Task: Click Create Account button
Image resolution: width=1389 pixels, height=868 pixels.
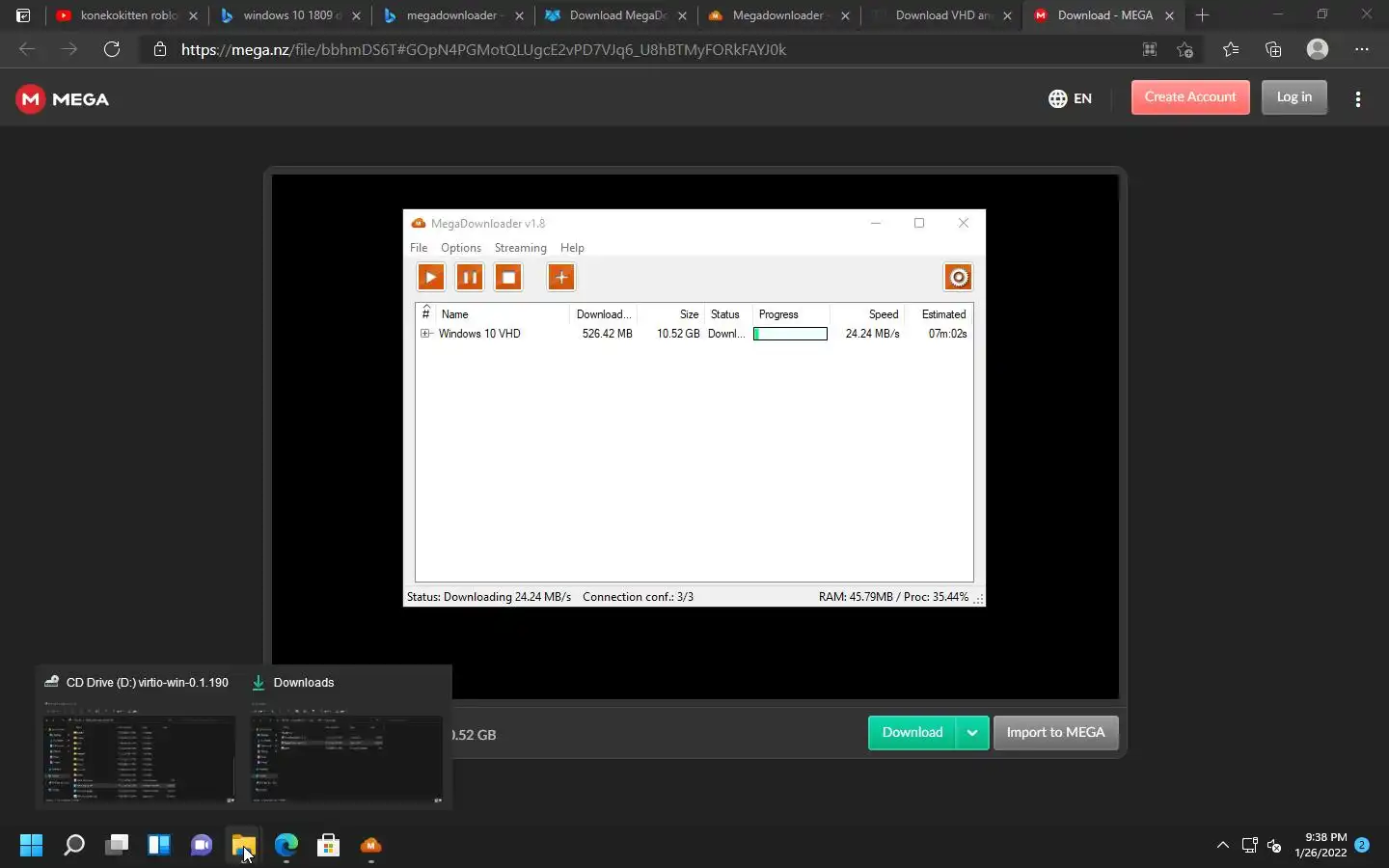Action: pos(1190,97)
